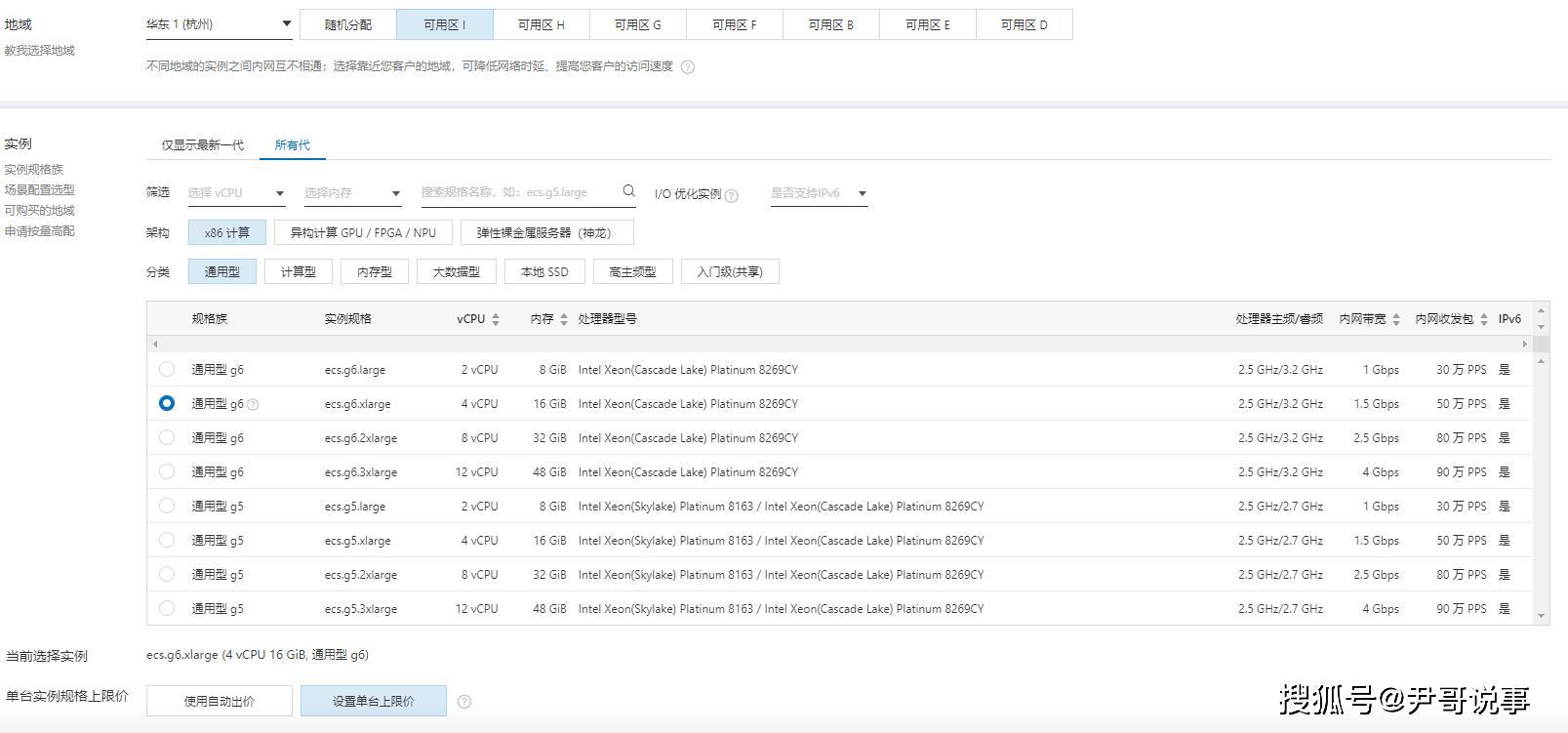Image resolution: width=1568 pixels, height=733 pixels.
Task: Click the 实例规格 column header
Action: [x=348, y=319]
